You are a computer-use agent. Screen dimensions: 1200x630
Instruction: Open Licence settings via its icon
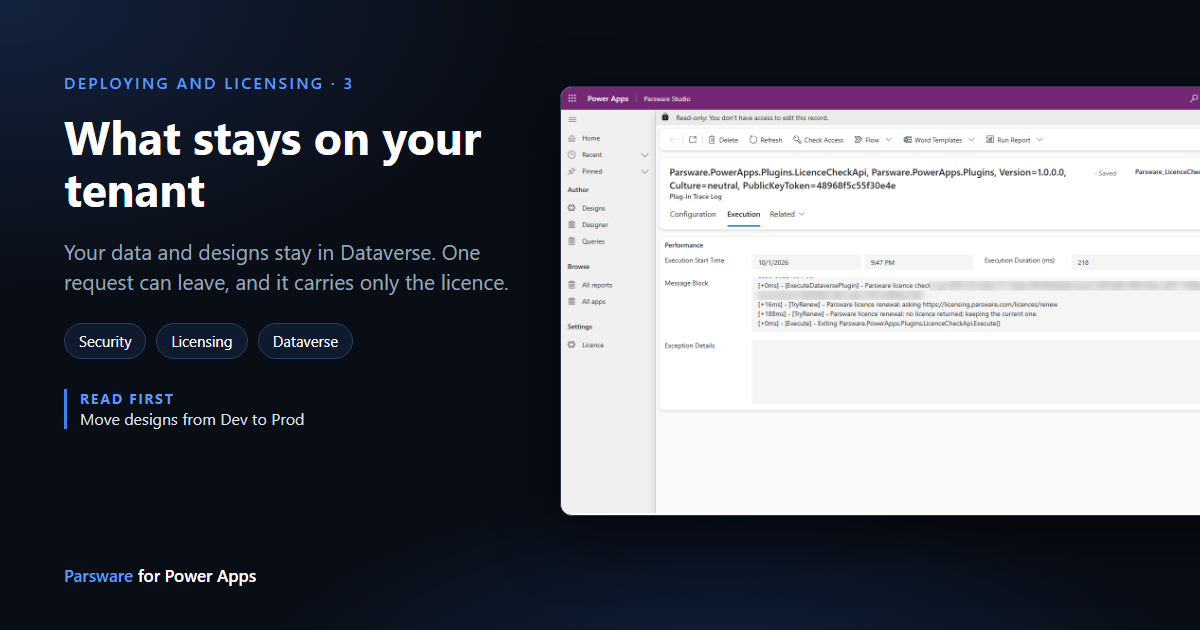coord(571,345)
